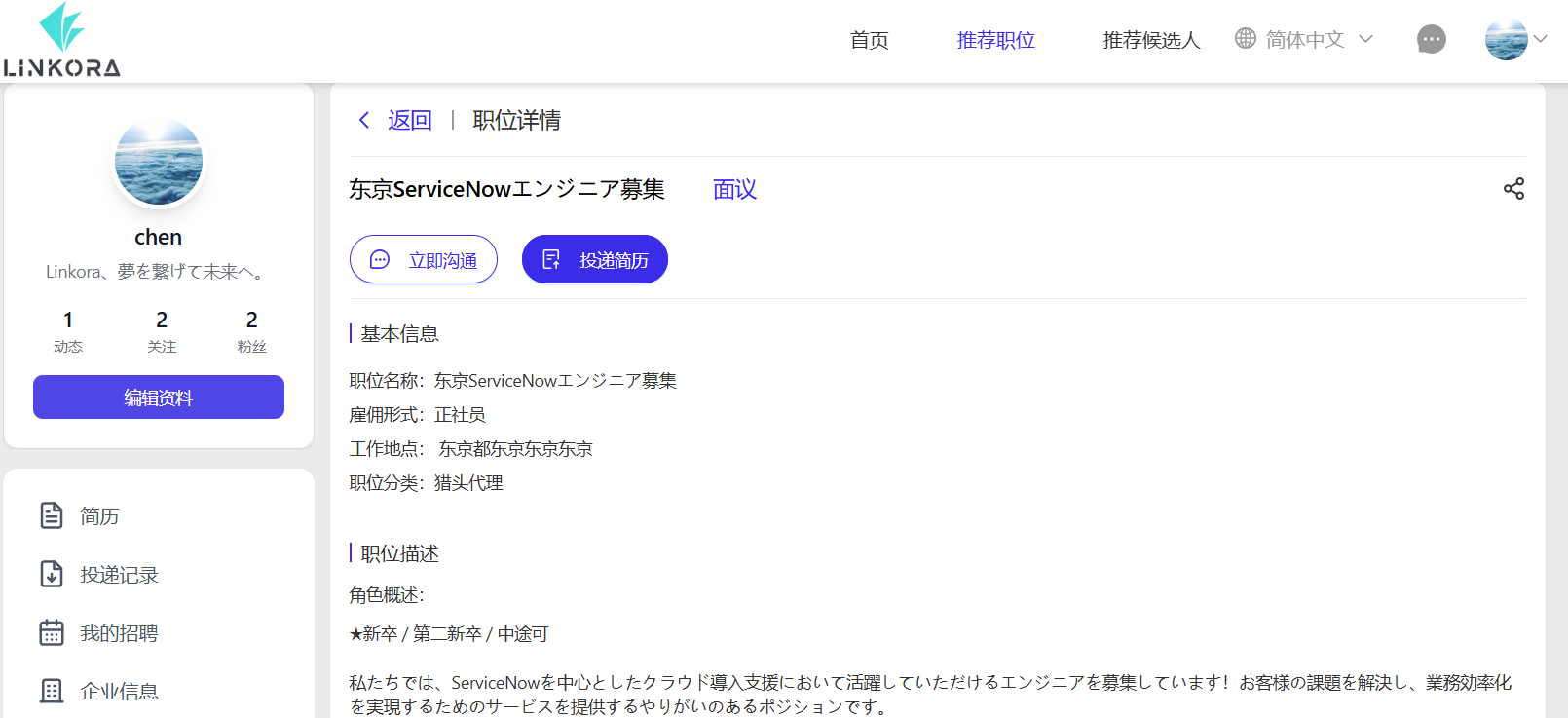Image resolution: width=1568 pixels, height=718 pixels.
Task: Click the 编辑资料 button
Action: tap(159, 397)
